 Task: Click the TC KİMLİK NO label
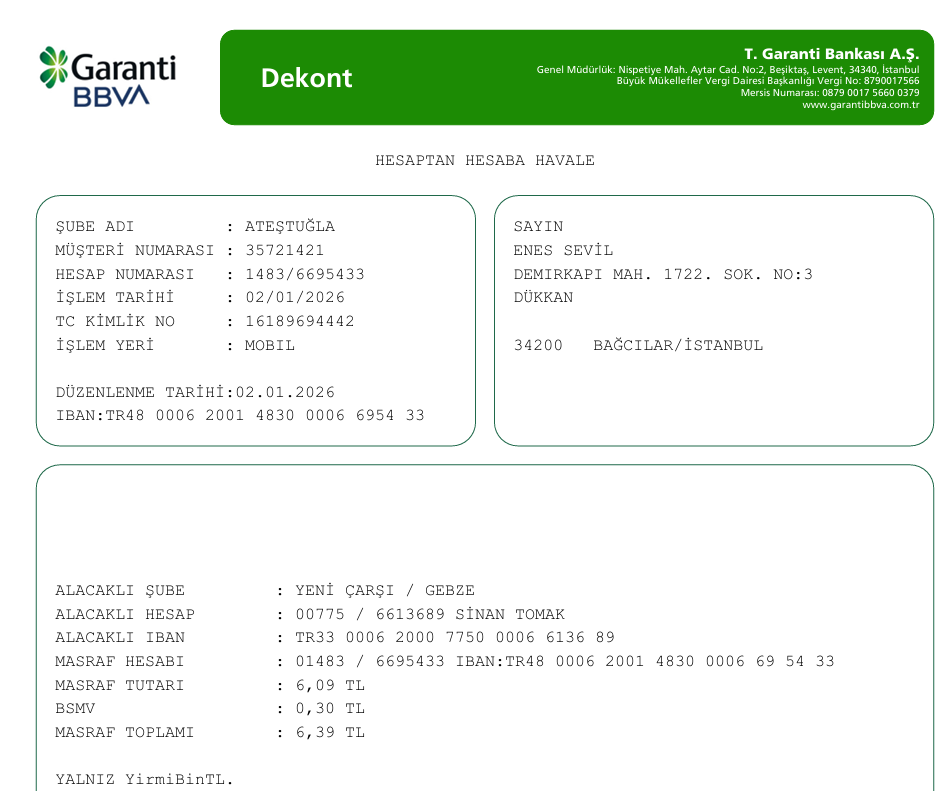(115, 321)
